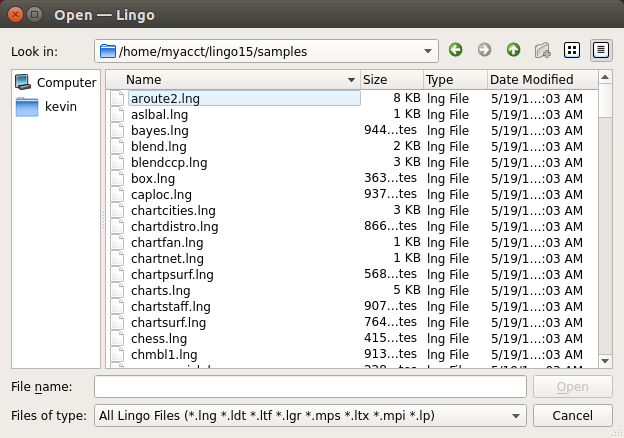
Task: Select the file chartsurf.lng
Action: [x=169, y=323]
